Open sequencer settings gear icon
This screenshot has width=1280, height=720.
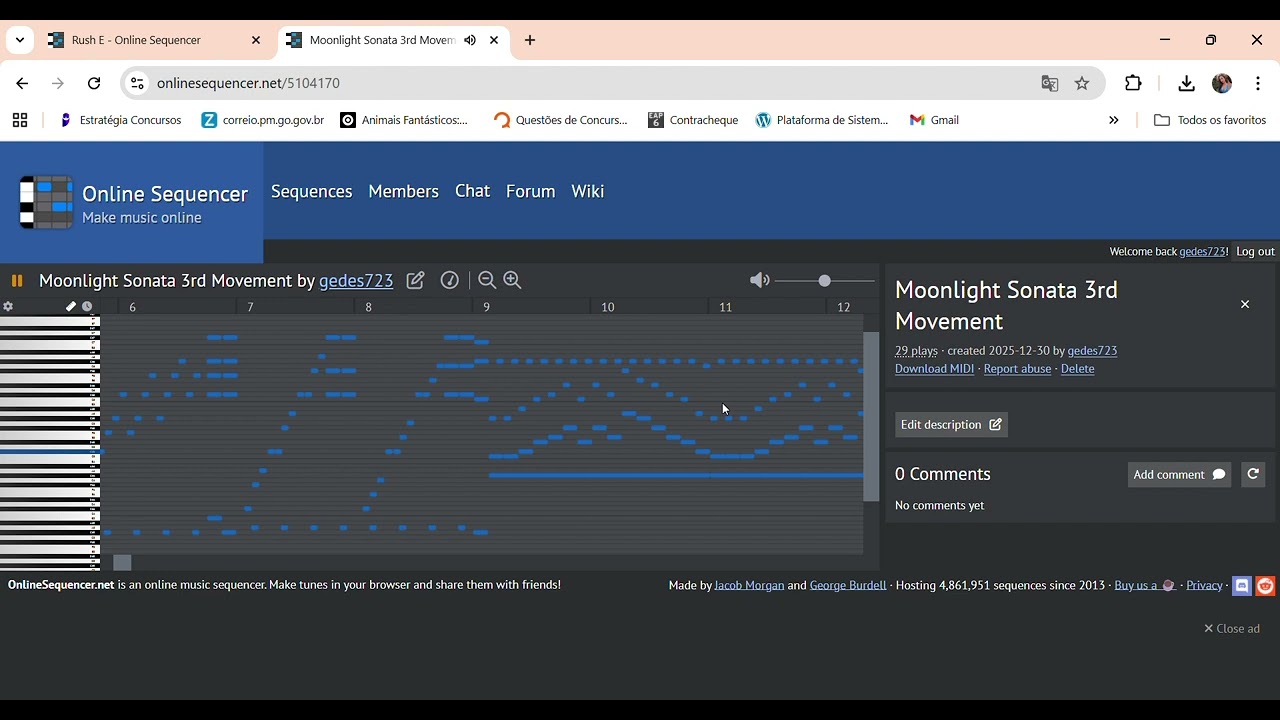click(9, 307)
